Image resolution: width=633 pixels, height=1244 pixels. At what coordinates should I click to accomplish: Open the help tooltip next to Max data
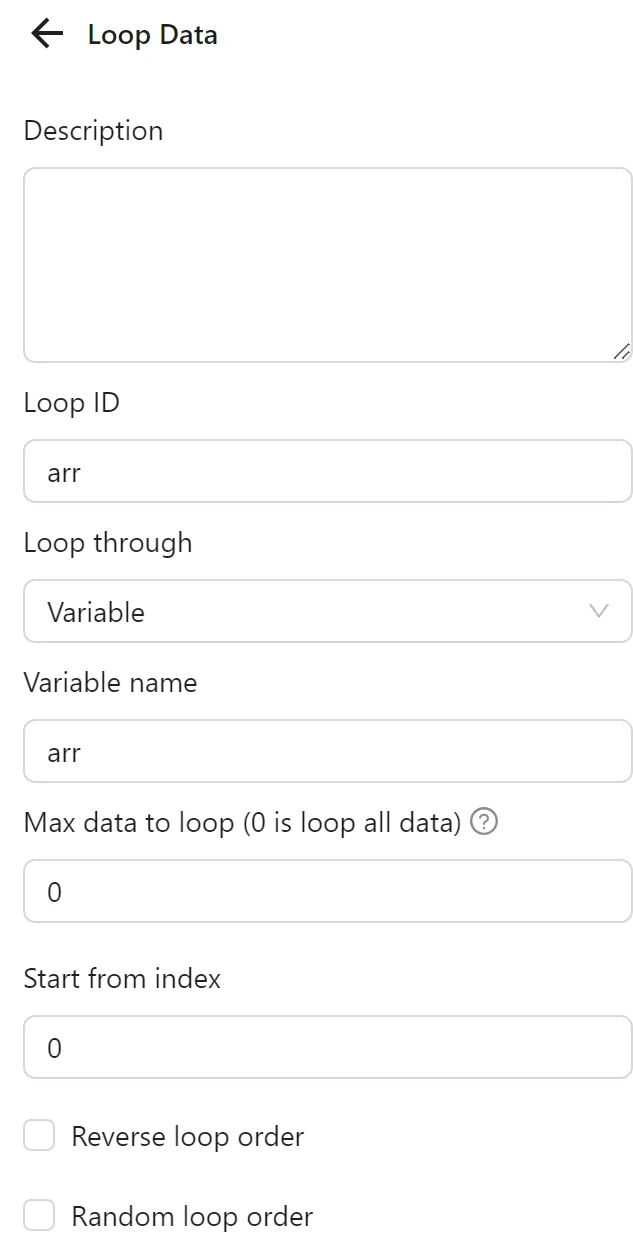click(483, 822)
